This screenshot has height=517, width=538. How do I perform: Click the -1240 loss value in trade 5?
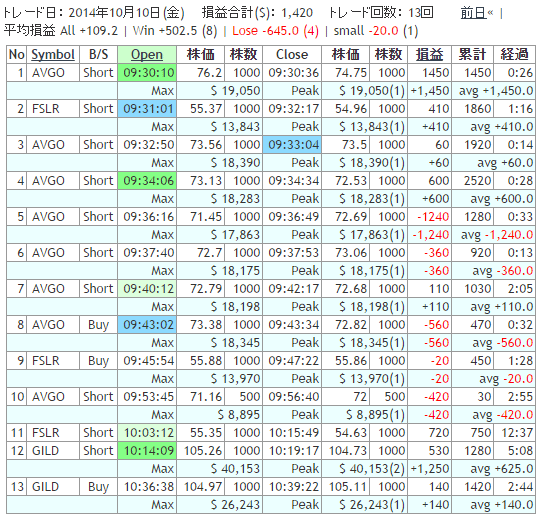click(430, 216)
